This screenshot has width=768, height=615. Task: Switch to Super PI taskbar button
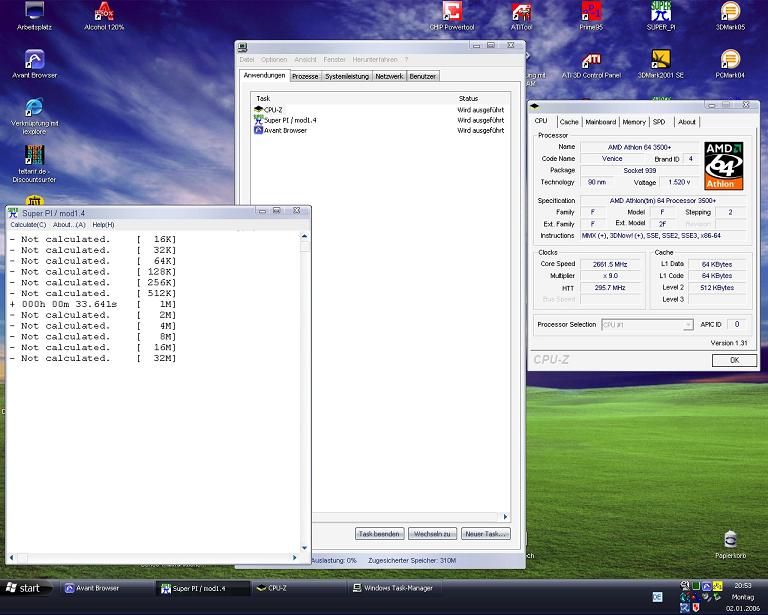[202, 588]
